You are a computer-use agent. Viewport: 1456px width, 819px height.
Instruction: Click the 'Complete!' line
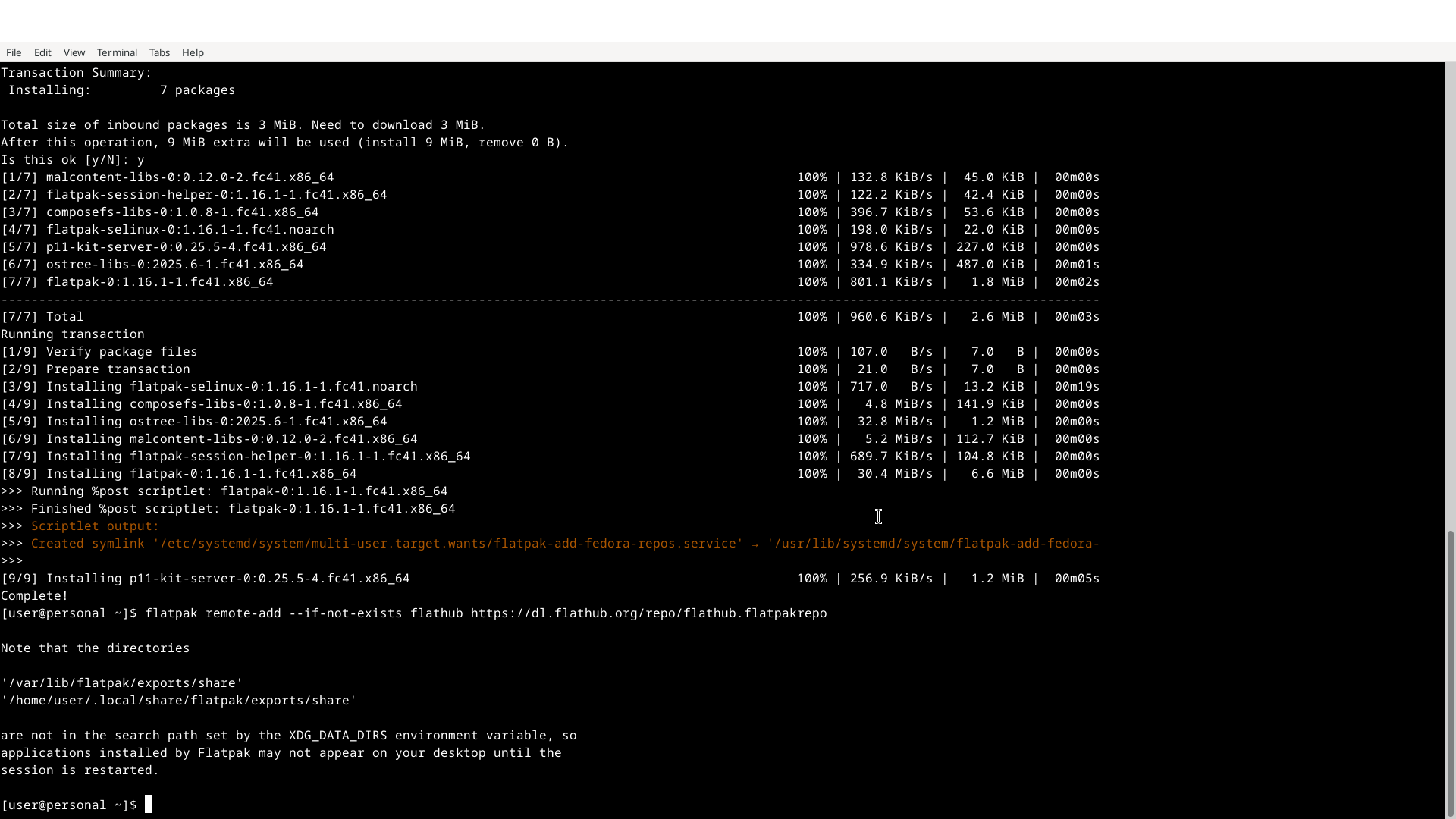click(35, 596)
